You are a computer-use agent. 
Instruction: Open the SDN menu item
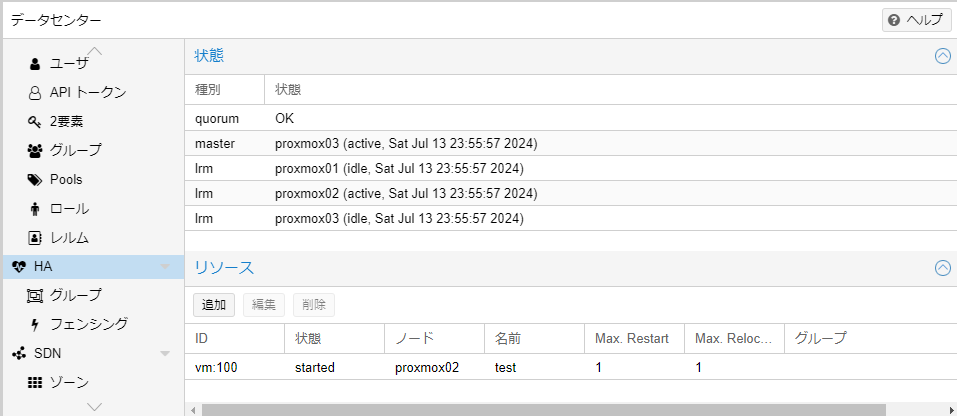click(48, 353)
